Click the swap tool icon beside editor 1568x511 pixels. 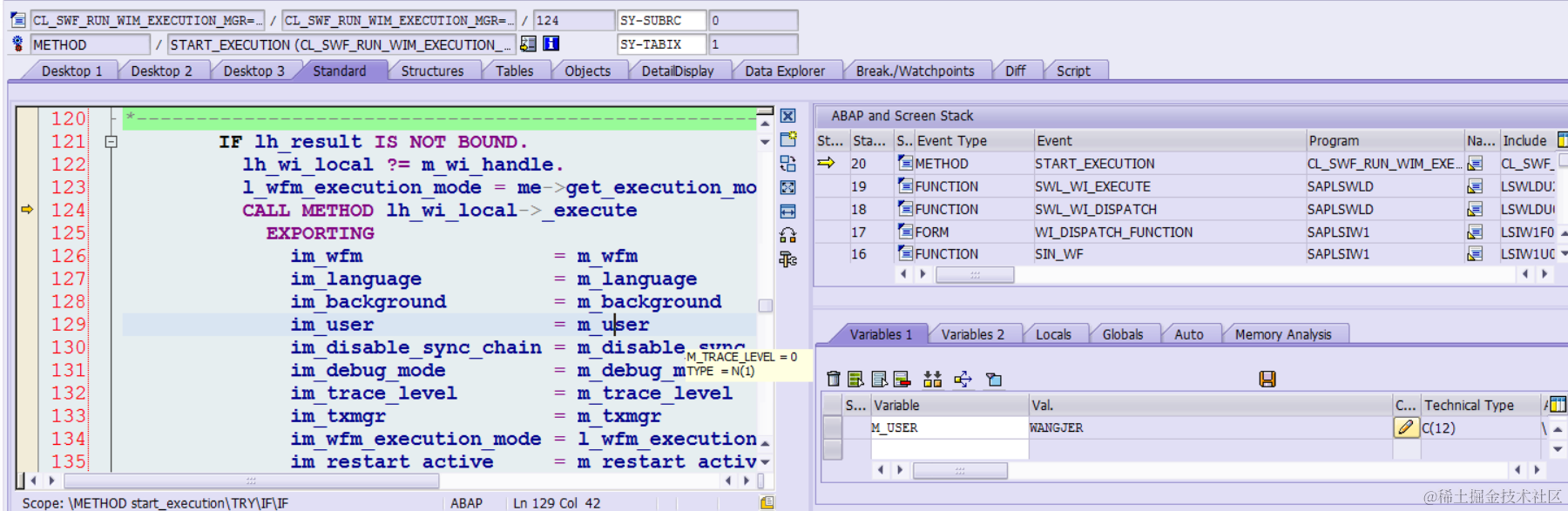787,164
